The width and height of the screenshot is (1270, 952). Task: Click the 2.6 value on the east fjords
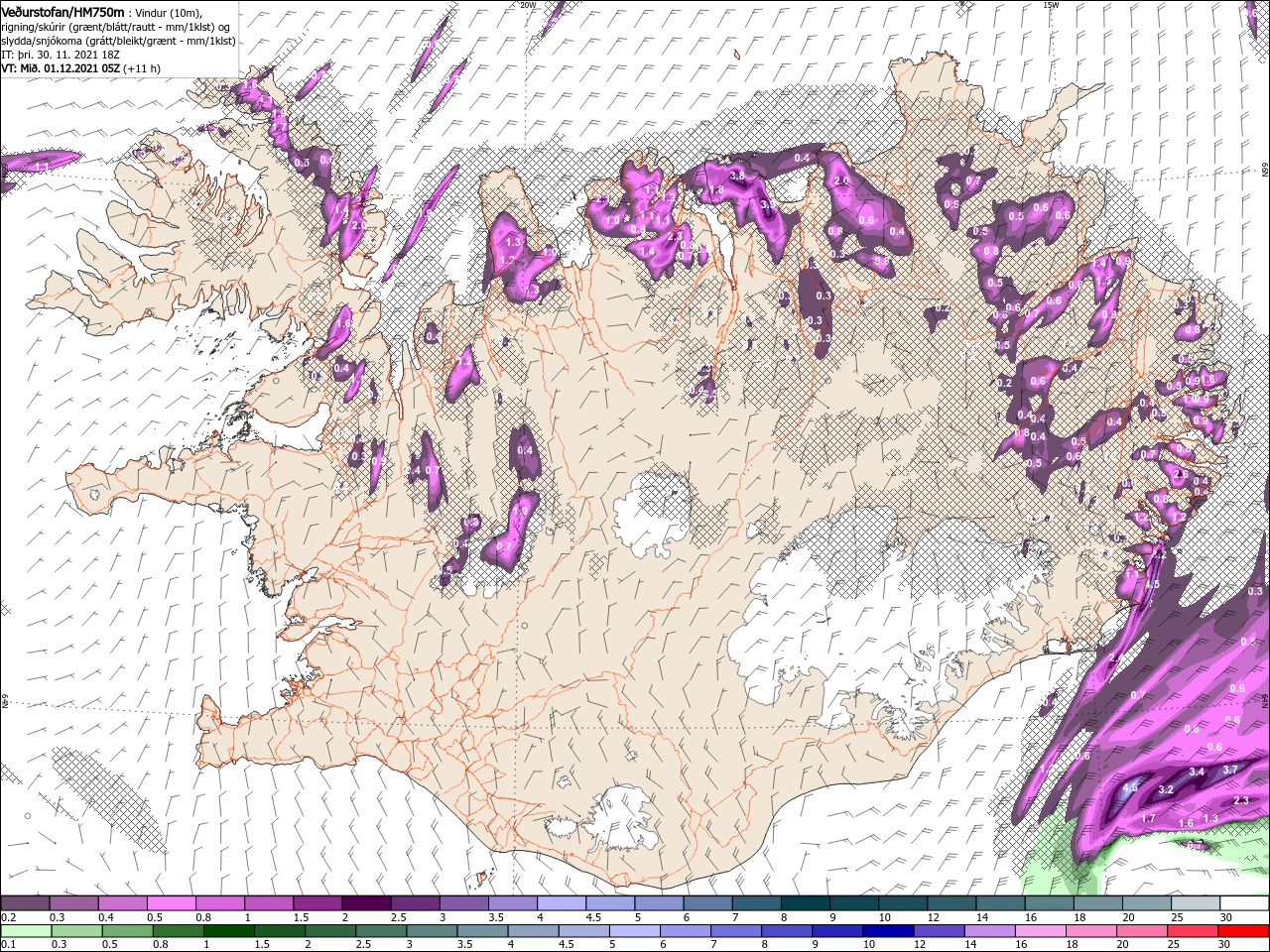1181,475
